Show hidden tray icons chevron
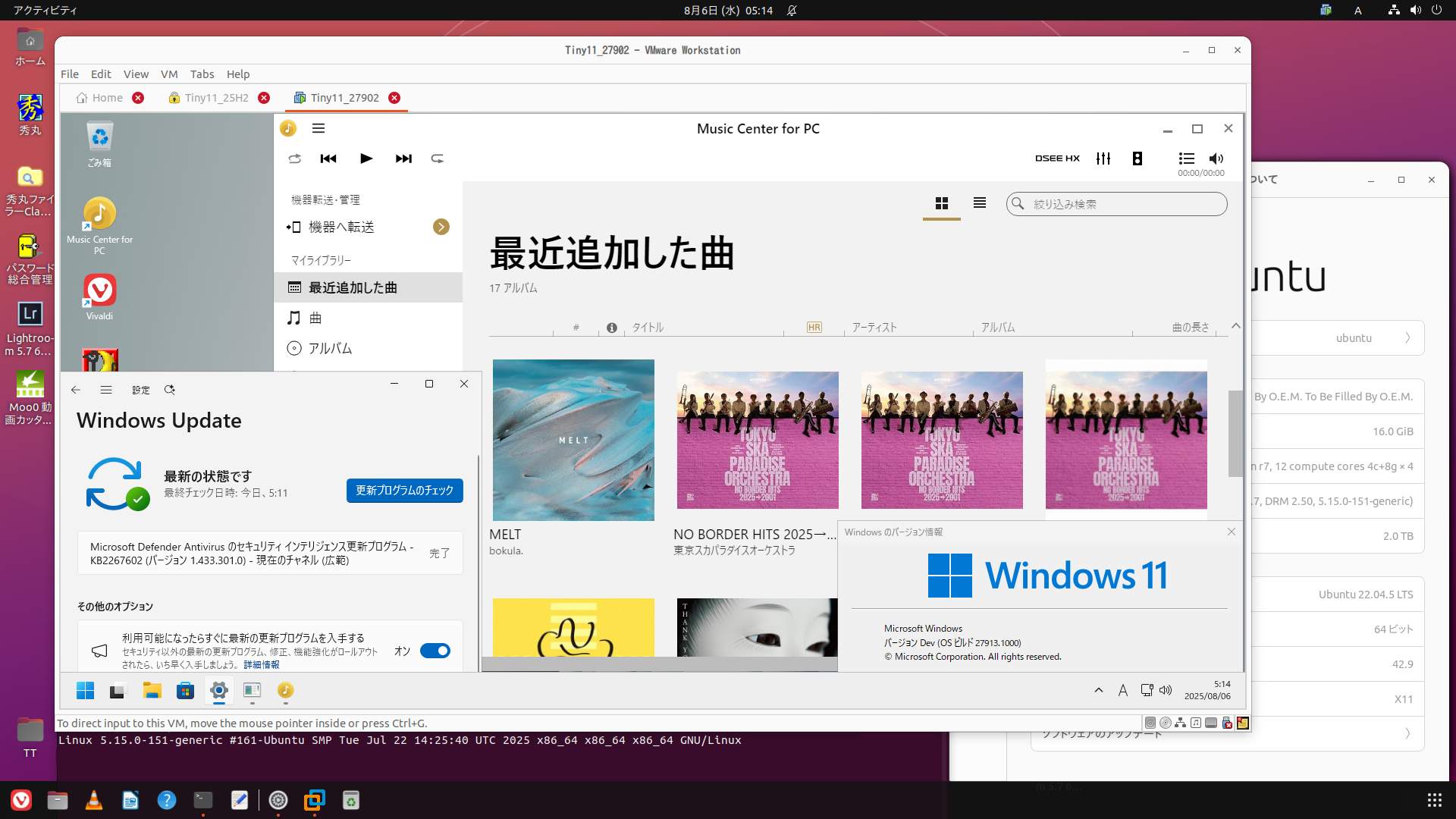 pos(1099,690)
